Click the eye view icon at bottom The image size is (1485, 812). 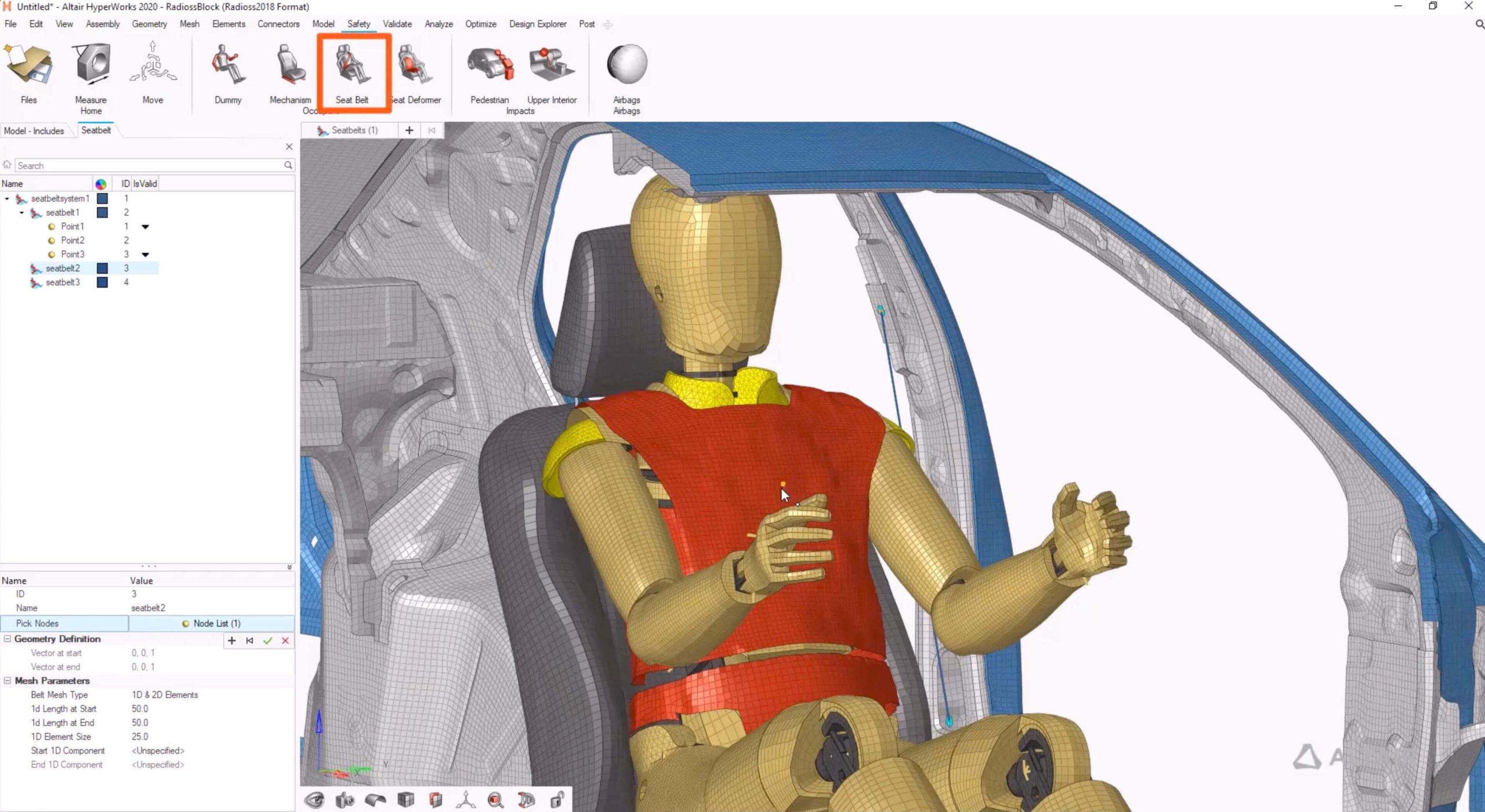314,800
